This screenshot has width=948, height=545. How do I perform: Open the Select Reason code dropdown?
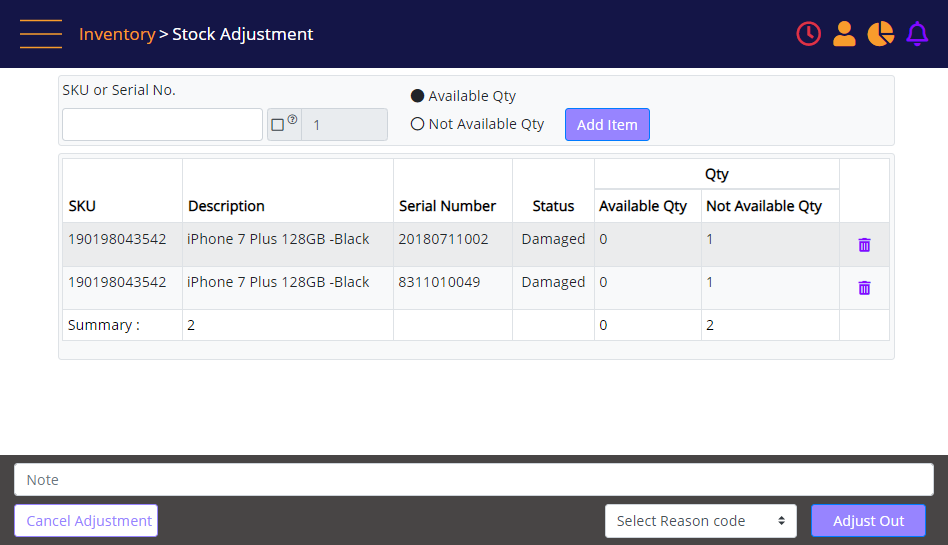pos(701,521)
